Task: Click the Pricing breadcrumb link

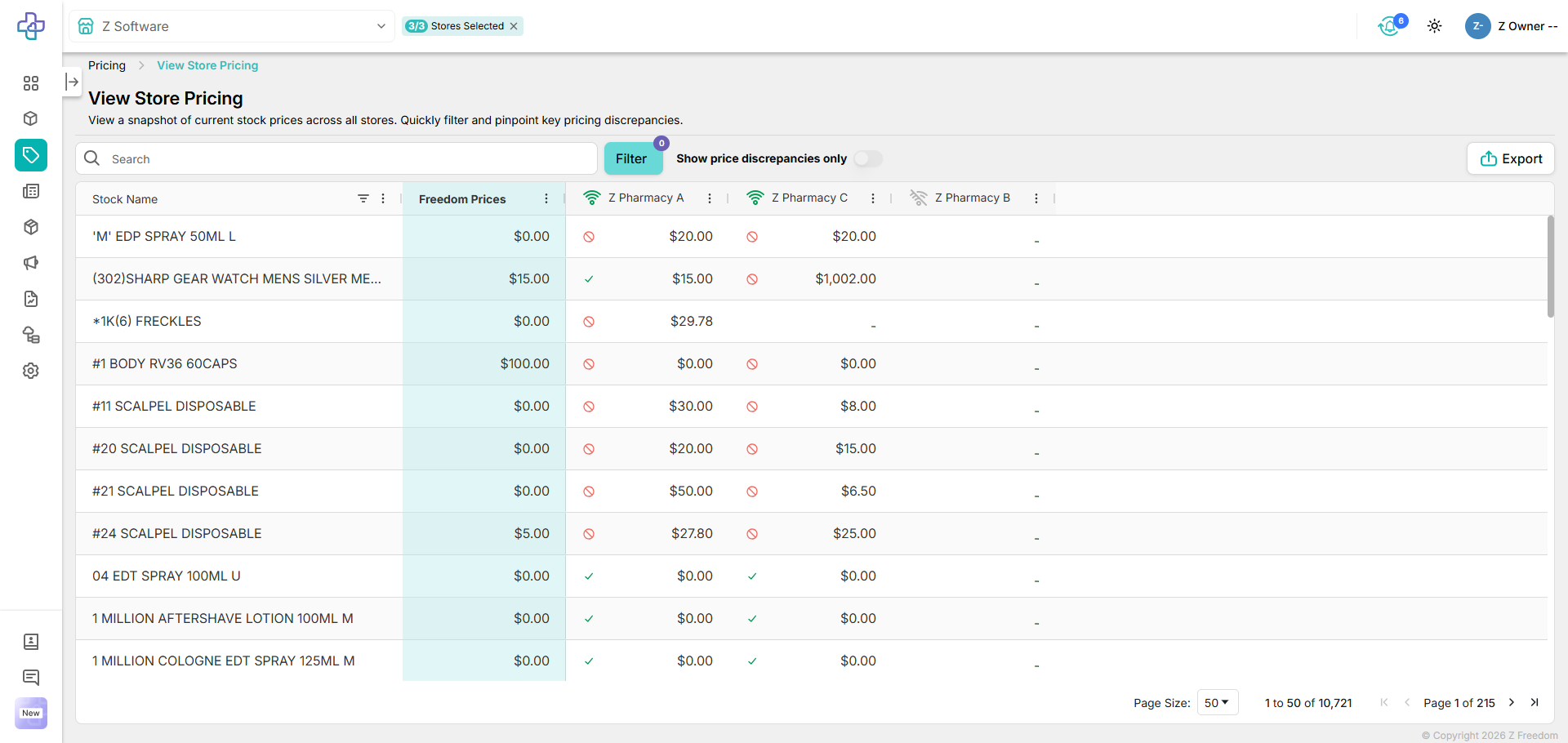Action: (x=107, y=65)
